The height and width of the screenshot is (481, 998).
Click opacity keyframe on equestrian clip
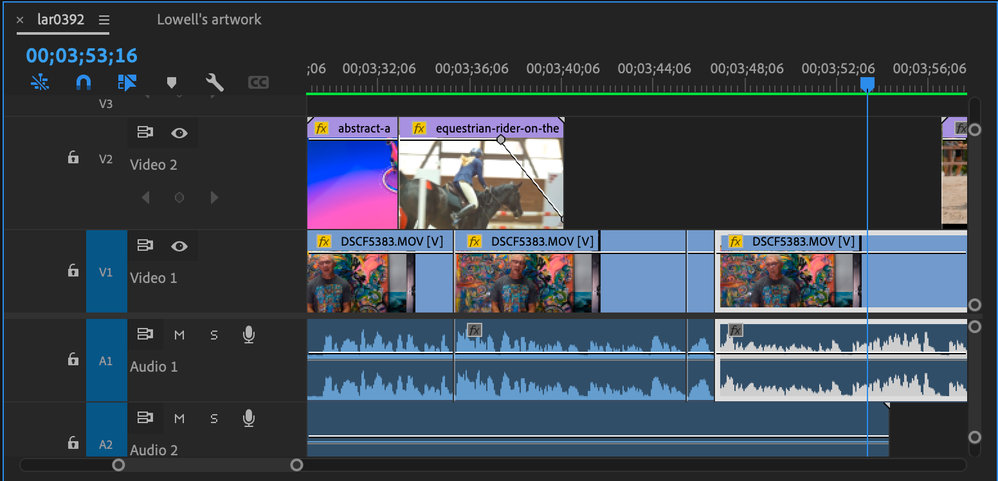501,139
